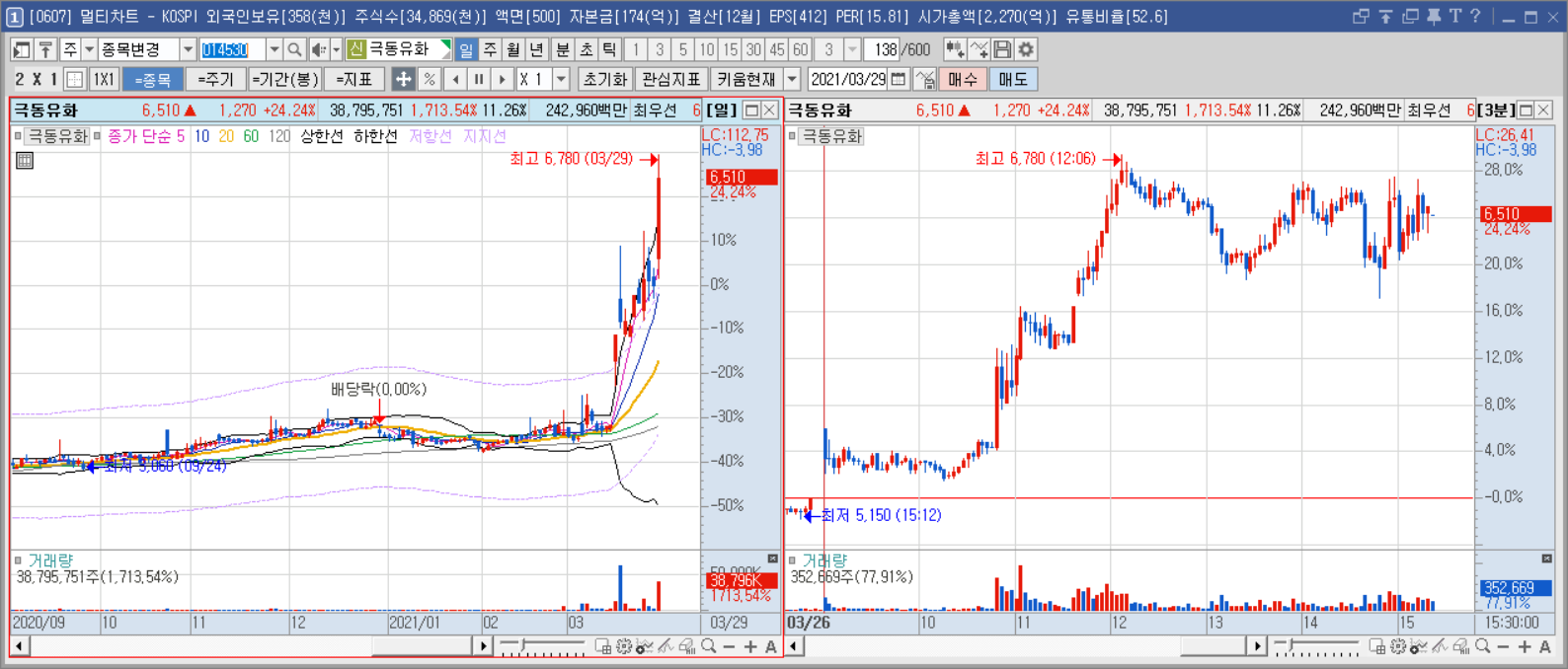Click the 매수 buy button

[x=963, y=79]
